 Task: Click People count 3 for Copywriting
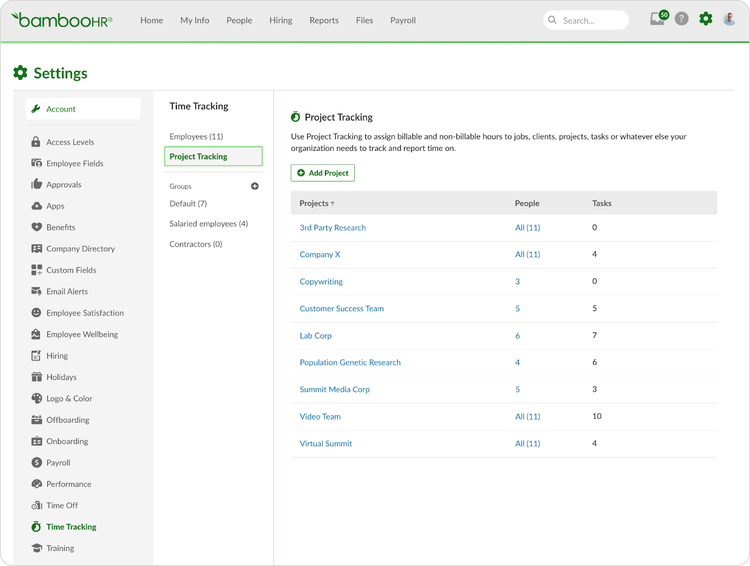coord(518,281)
